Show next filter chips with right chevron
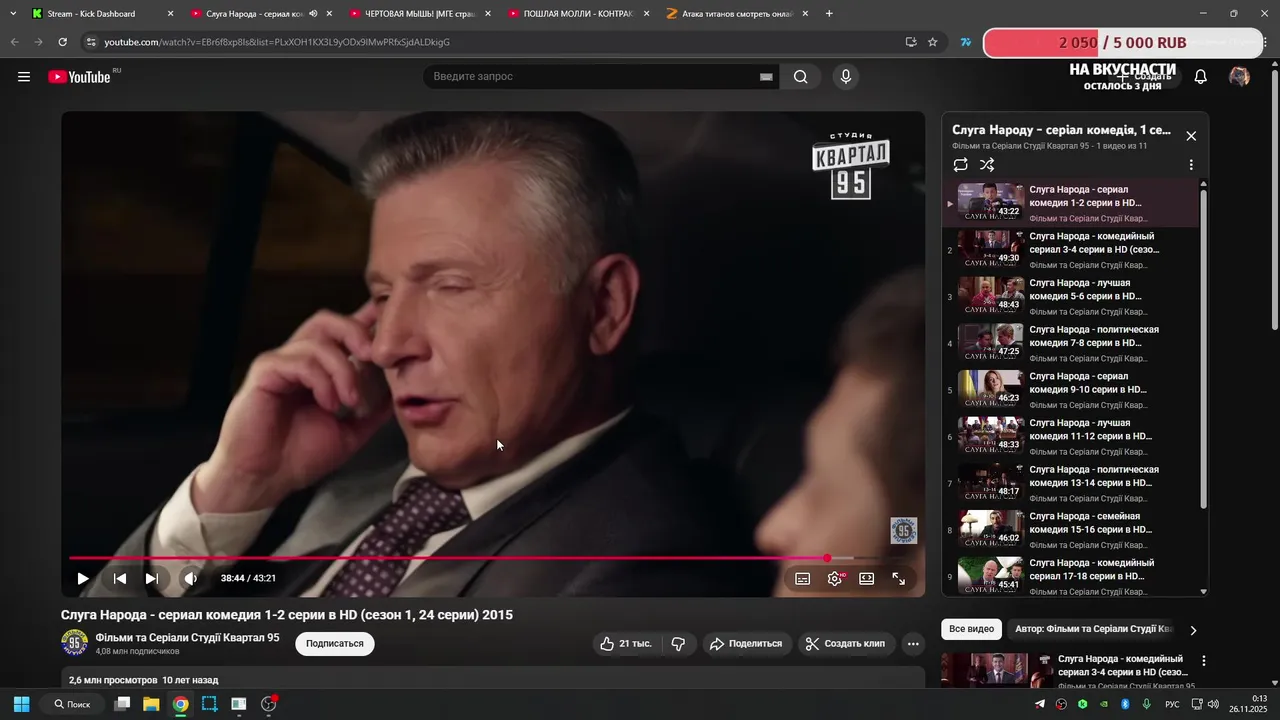This screenshot has width=1280, height=720. pos(1193,630)
